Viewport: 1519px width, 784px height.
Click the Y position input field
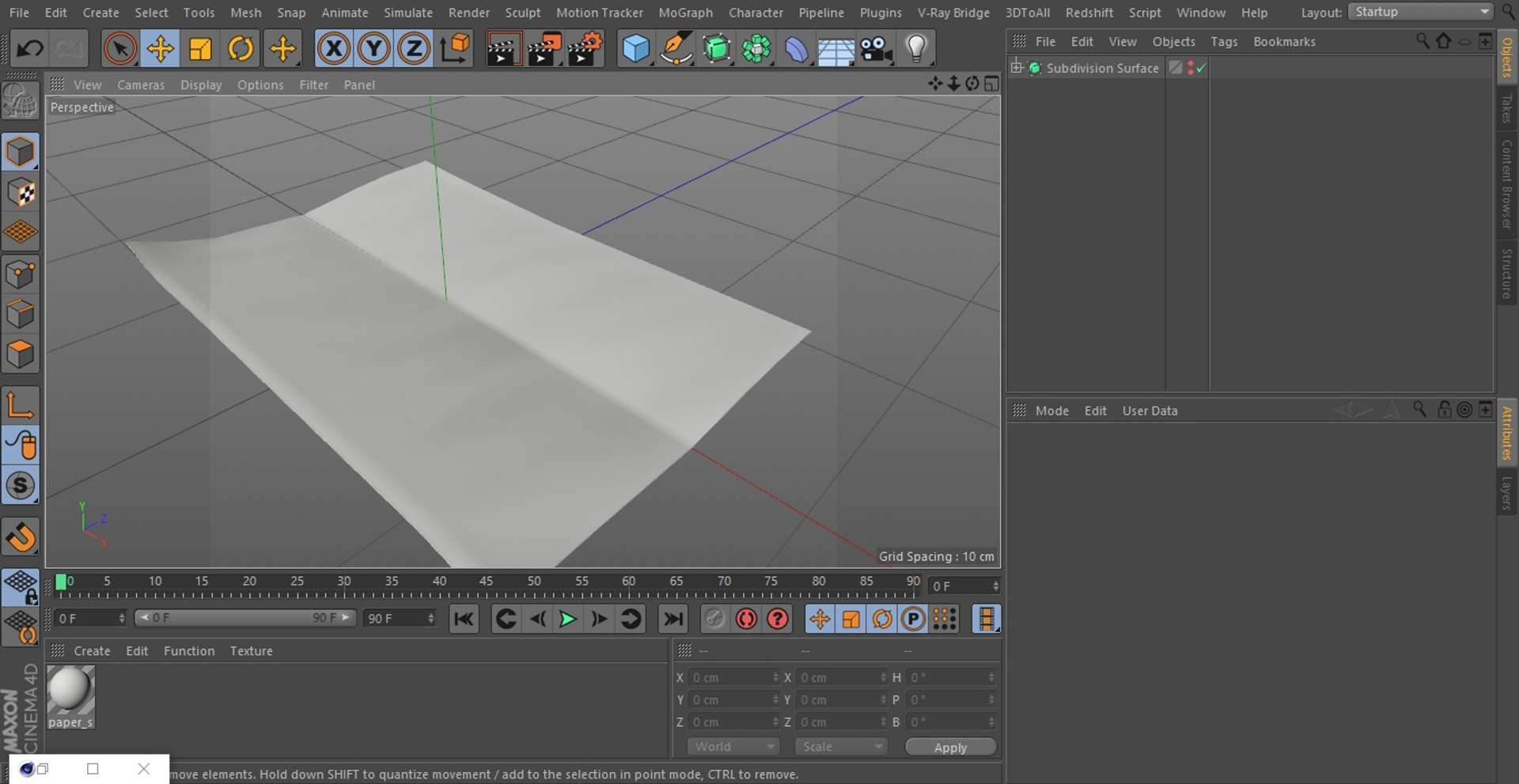730,699
